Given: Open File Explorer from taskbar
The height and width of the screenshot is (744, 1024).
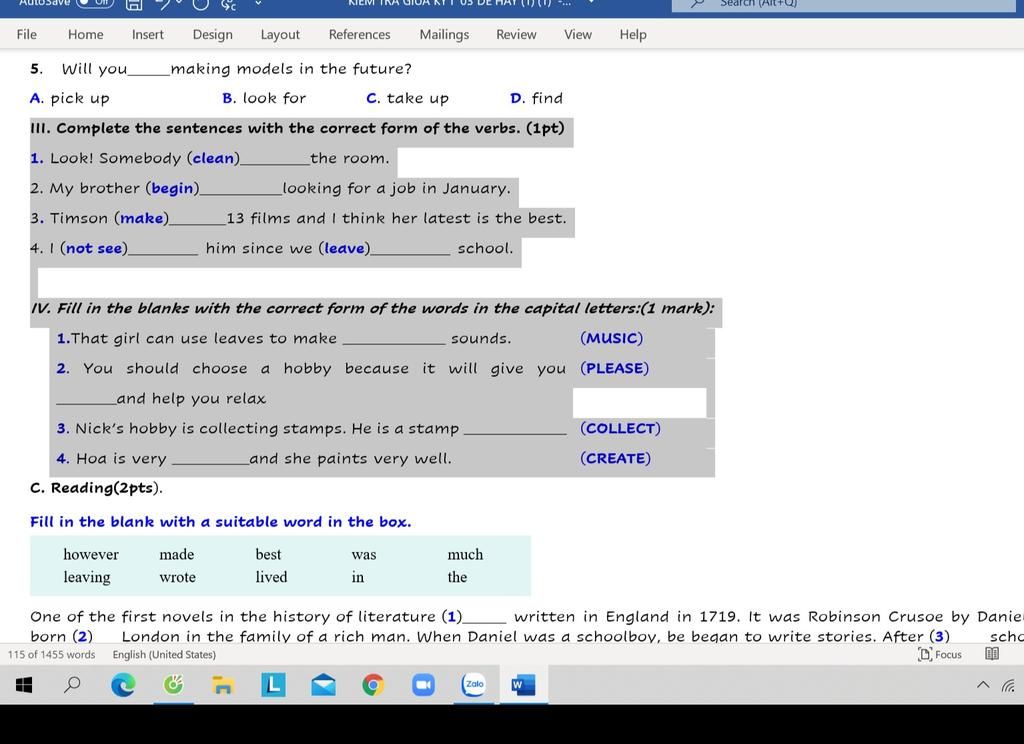Looking at the screenshot, I should pyautogui.click(x=223, y=685).
